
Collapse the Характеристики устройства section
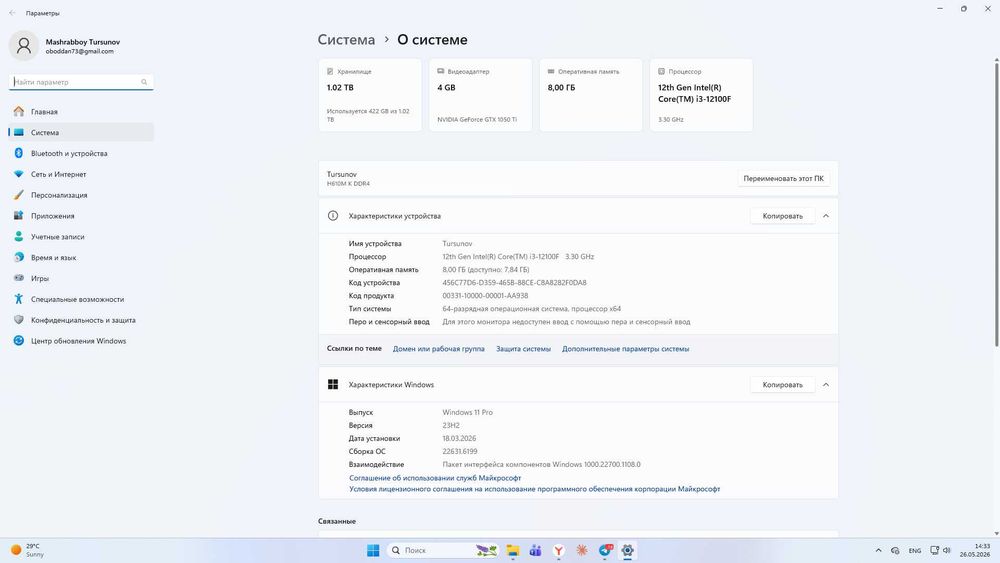826,216
